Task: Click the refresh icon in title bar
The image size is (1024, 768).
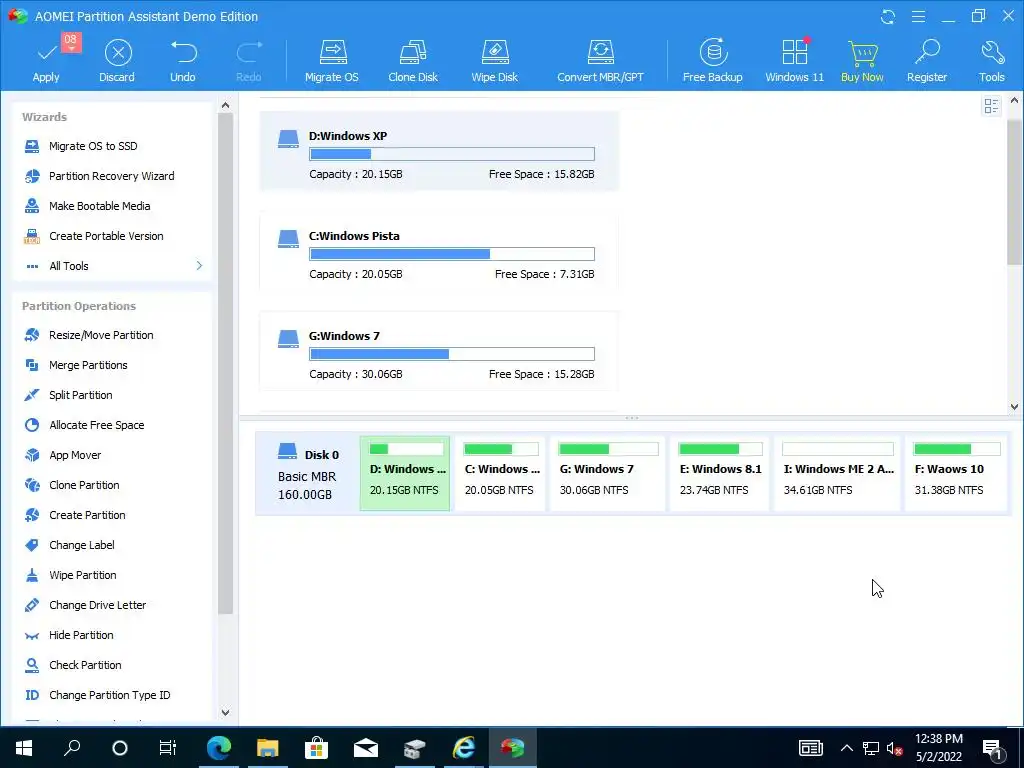Action: point(888,16)
